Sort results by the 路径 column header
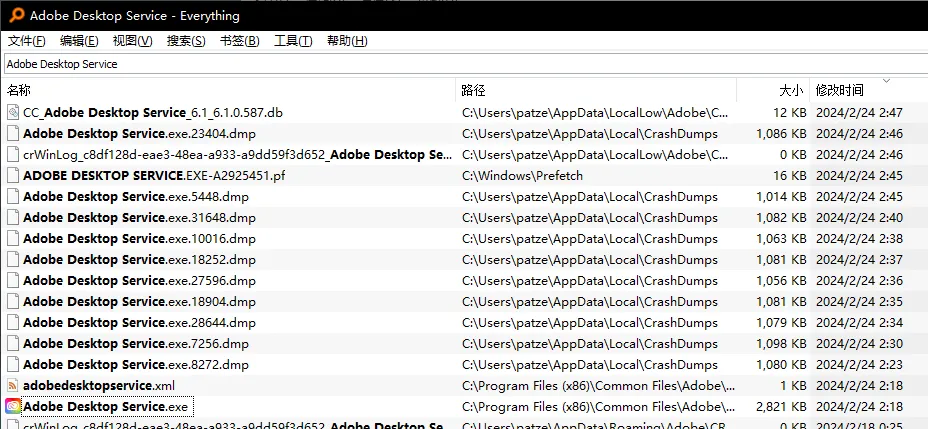928x429 pixels. point(597,90)
